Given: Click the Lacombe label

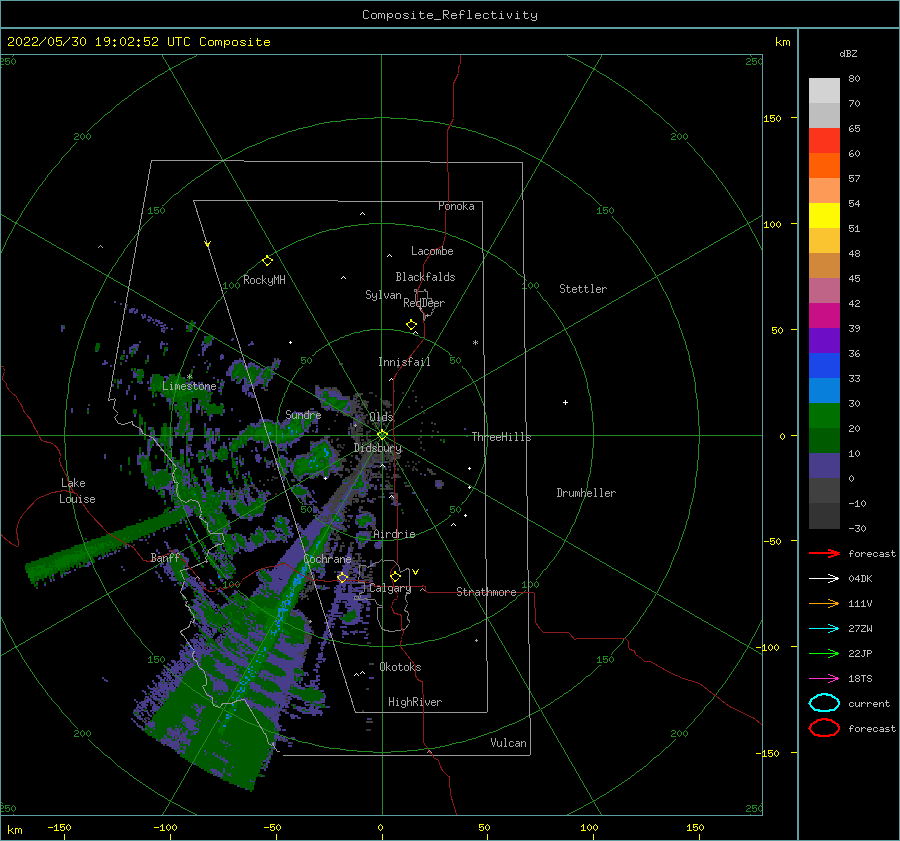Looking at the screenshot, I should (432, 251).
